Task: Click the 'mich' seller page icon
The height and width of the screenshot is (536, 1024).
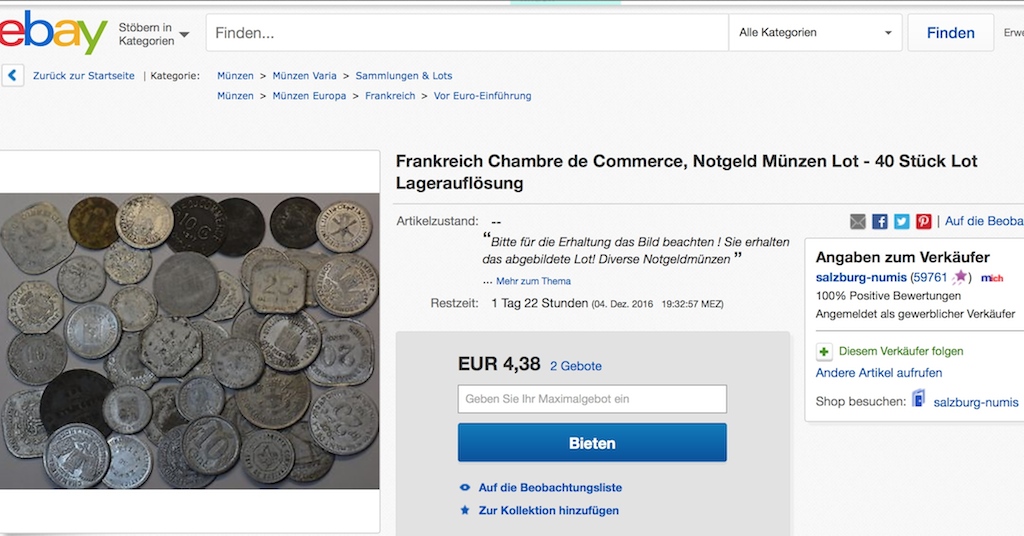Action: click(x=991, y=278)
